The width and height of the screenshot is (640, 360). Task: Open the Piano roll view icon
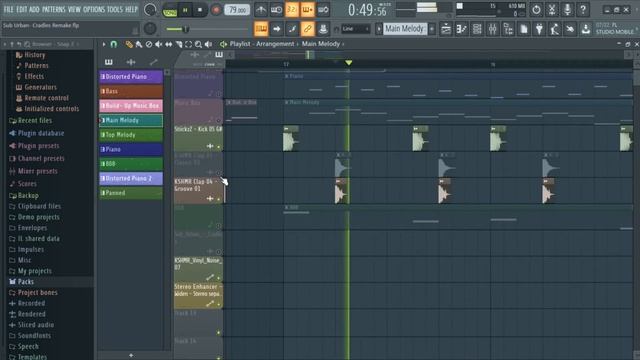coord(462,29)
